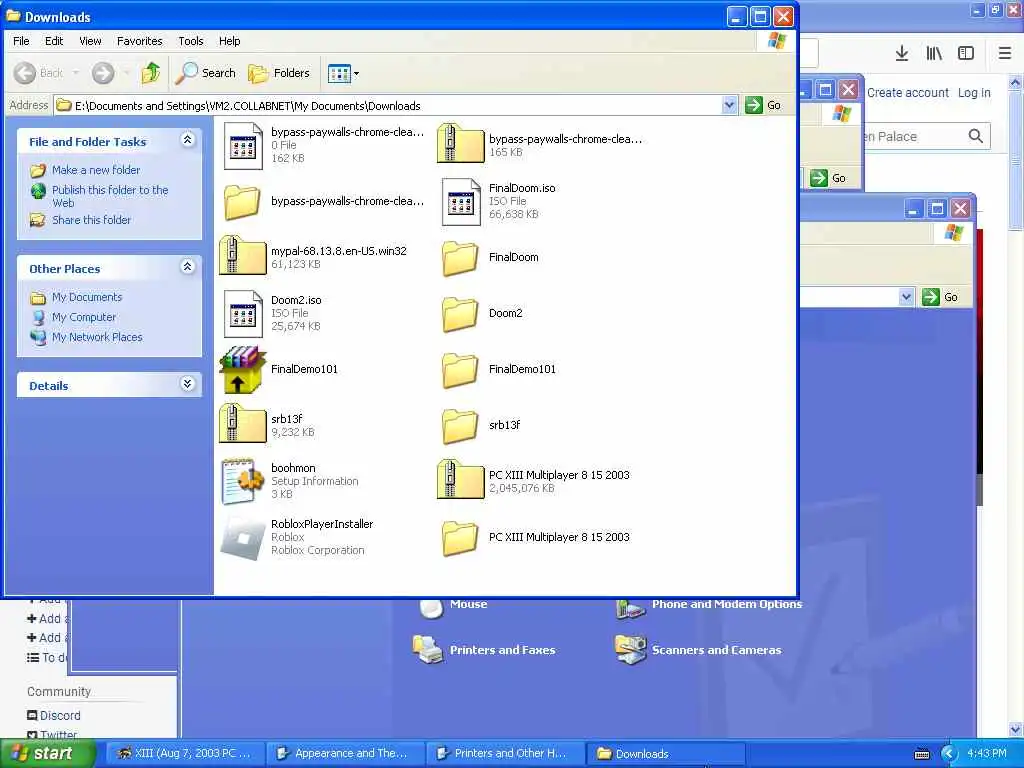
Task: Open the Favorites menu
Action: click(140, 40)
